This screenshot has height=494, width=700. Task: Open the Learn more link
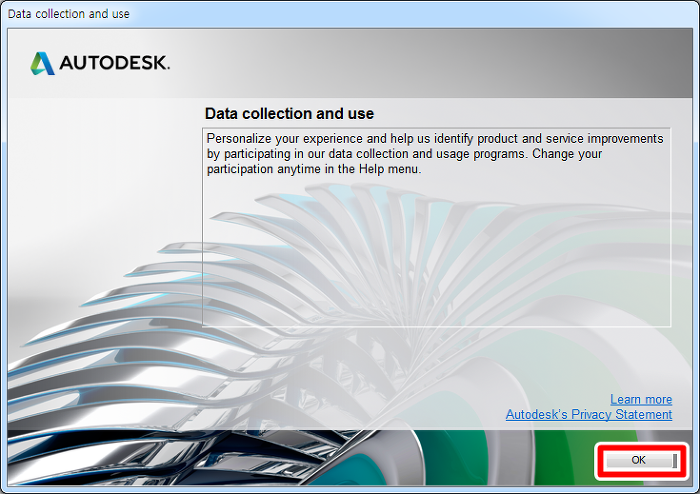(x=641, y=399)
